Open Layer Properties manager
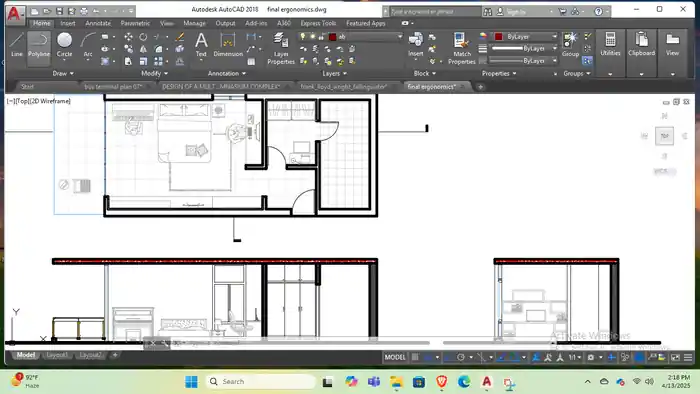700x394 pixels. 281,49
